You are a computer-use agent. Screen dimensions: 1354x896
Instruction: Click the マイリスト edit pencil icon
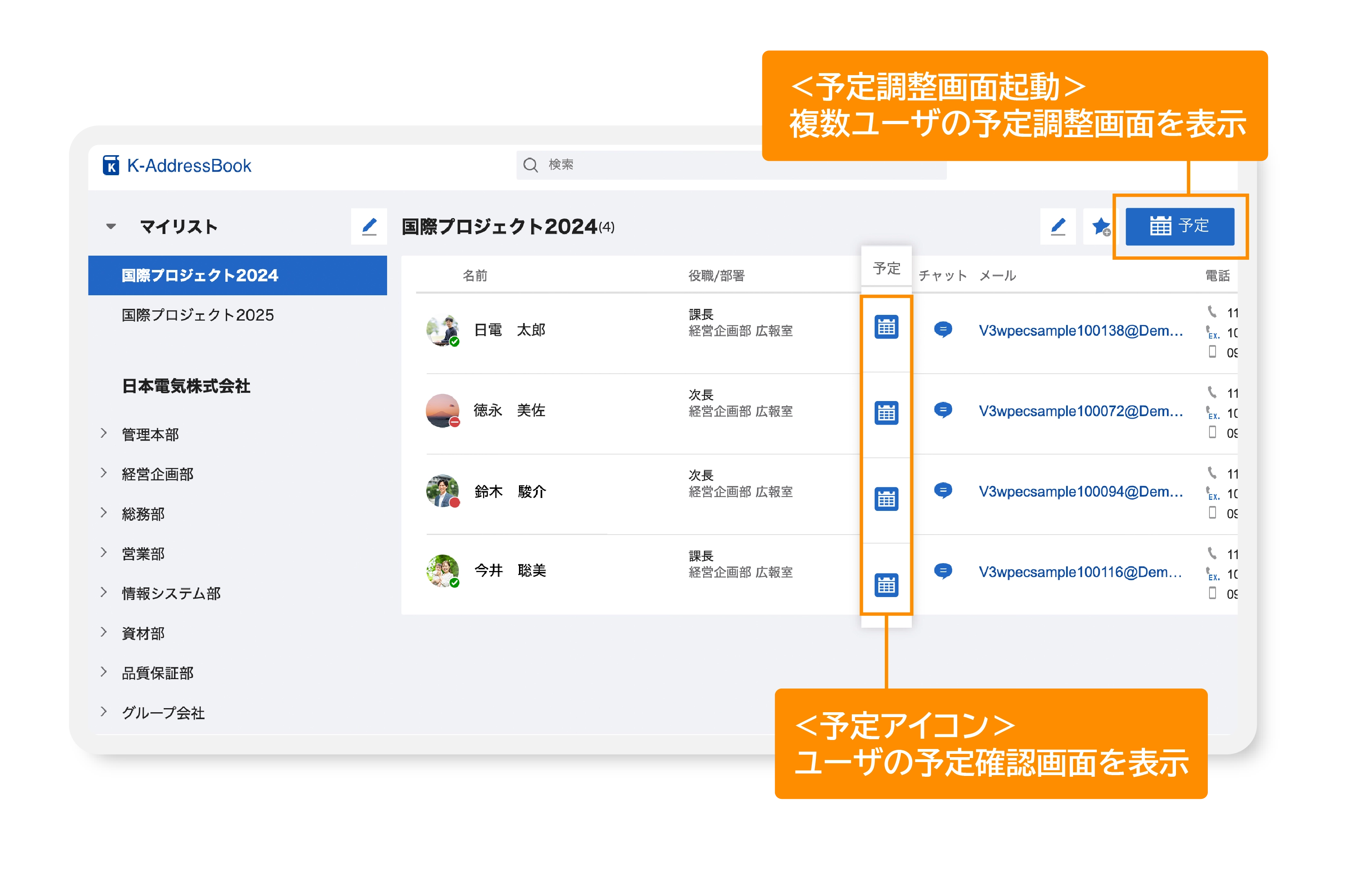(369, 226)
